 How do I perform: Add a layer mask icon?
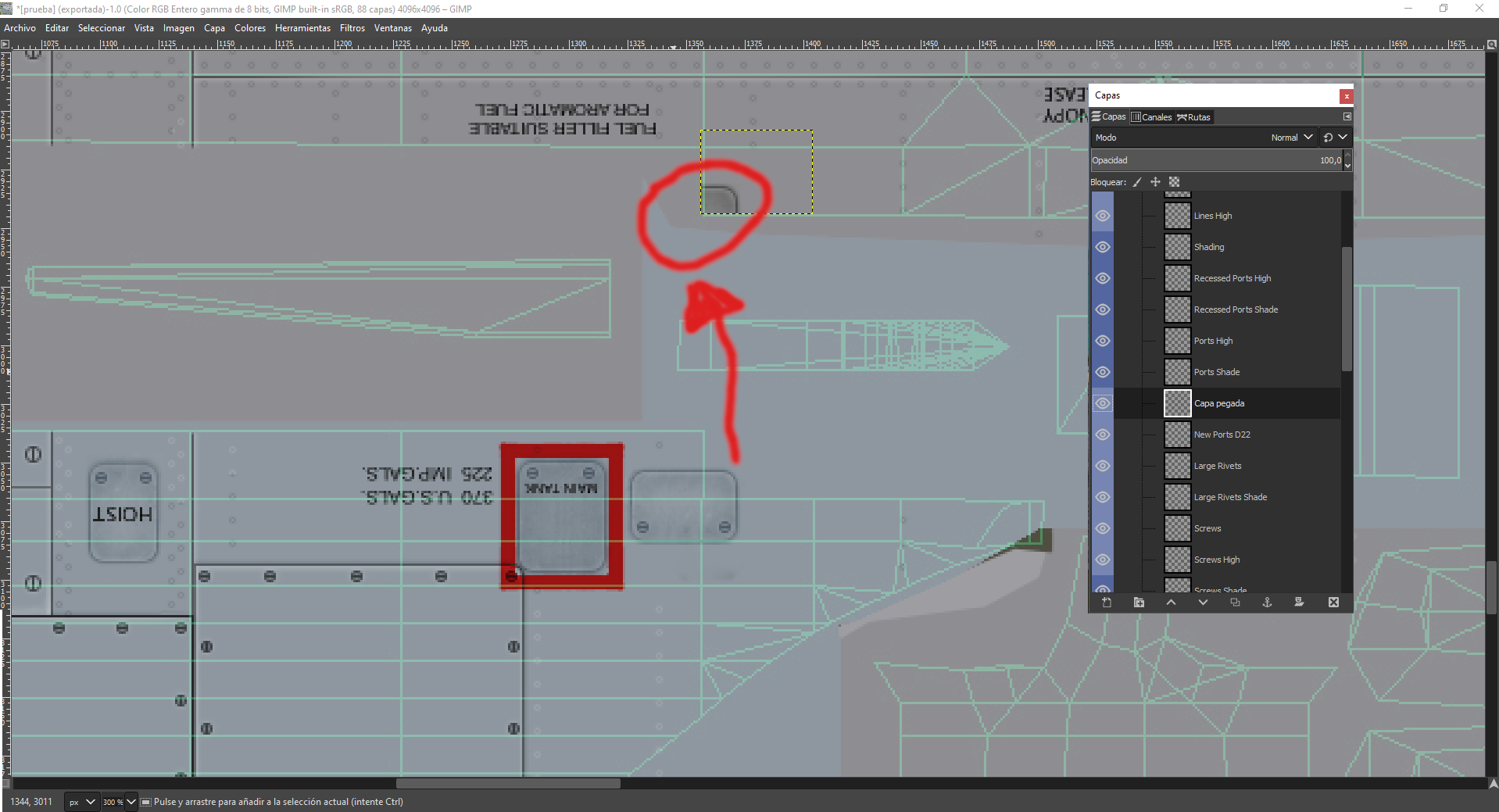click(x=1299, y=603)
